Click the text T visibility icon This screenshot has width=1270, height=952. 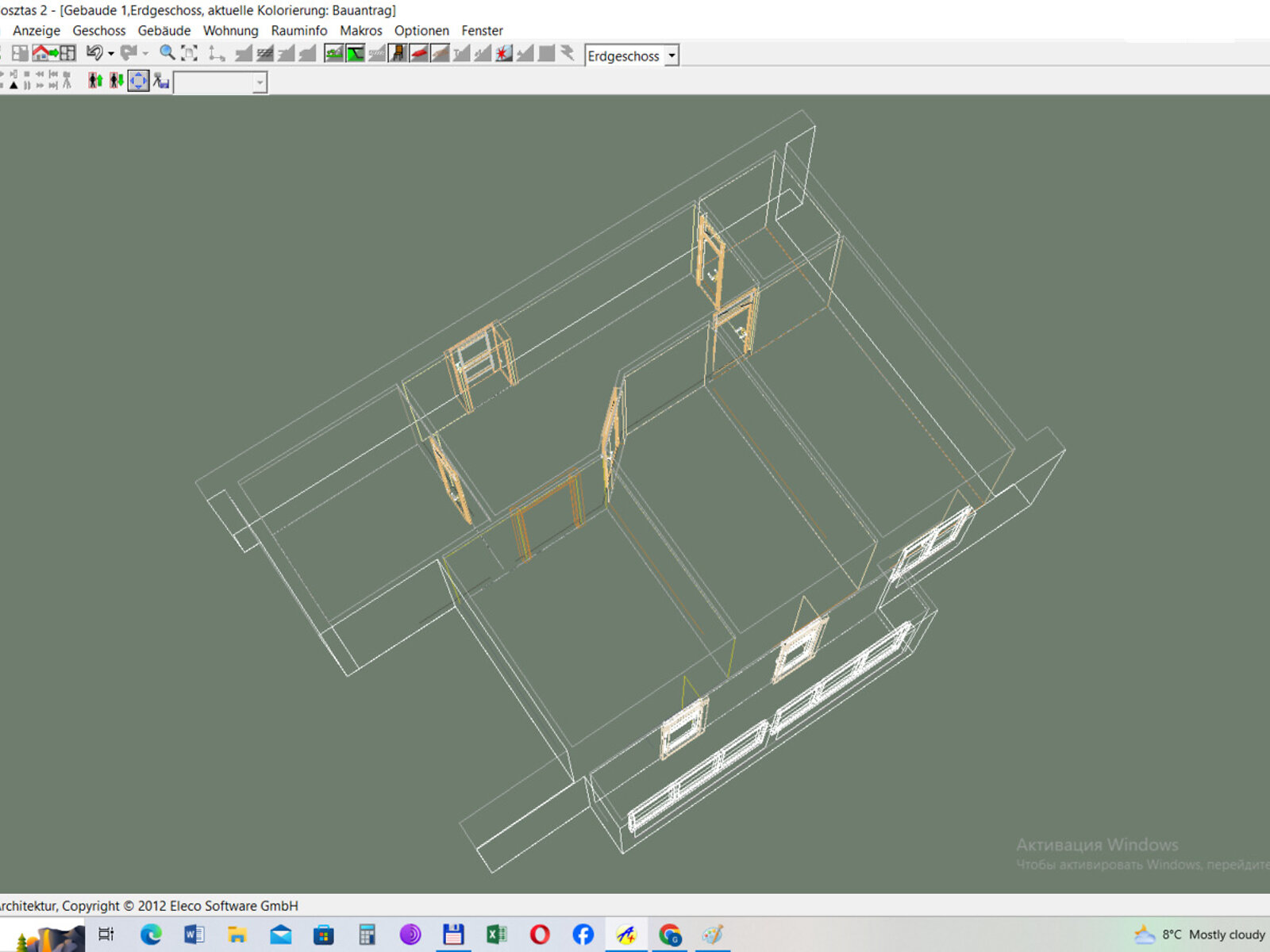[x=461, y=53]
